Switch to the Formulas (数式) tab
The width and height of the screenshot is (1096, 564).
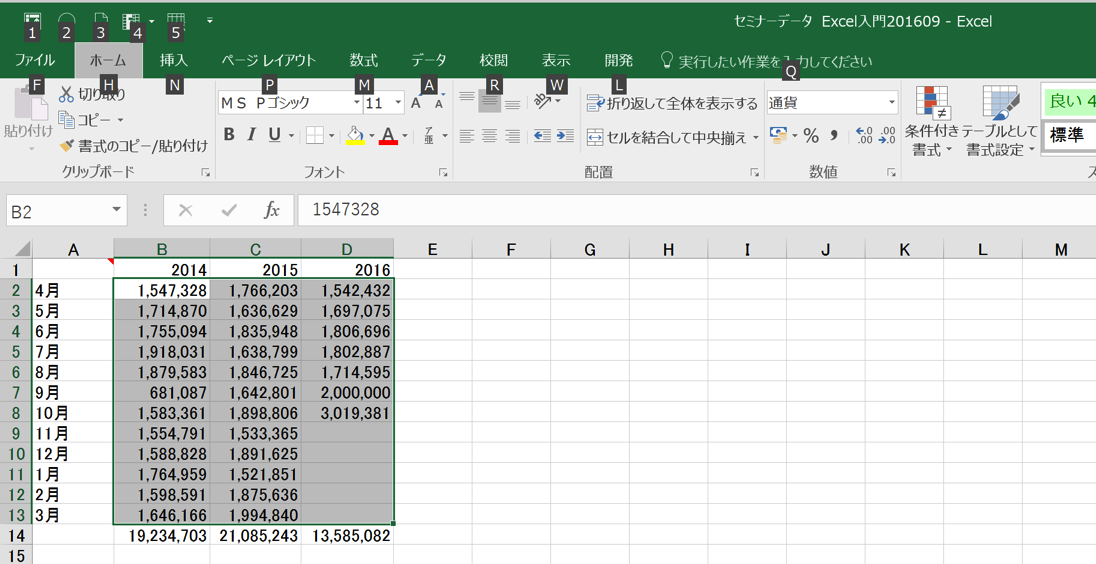(363, 60)
